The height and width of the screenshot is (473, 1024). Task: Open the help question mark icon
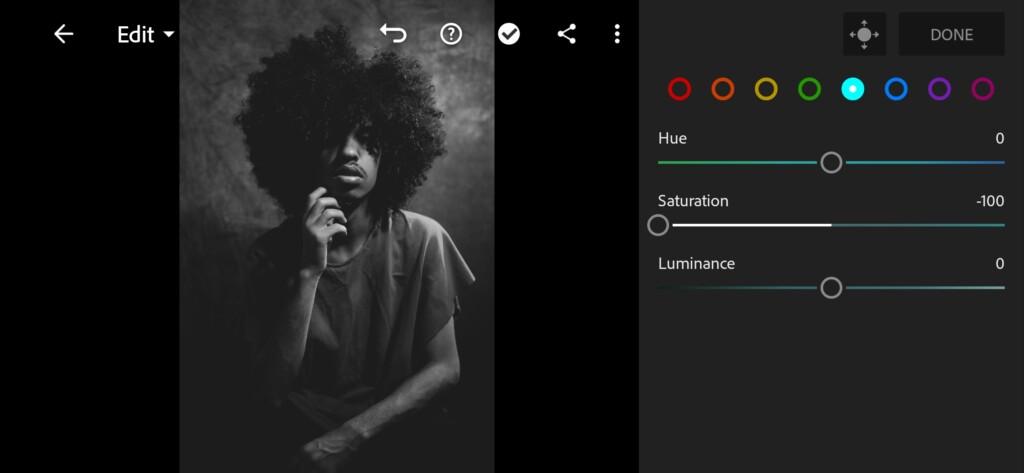451,34
